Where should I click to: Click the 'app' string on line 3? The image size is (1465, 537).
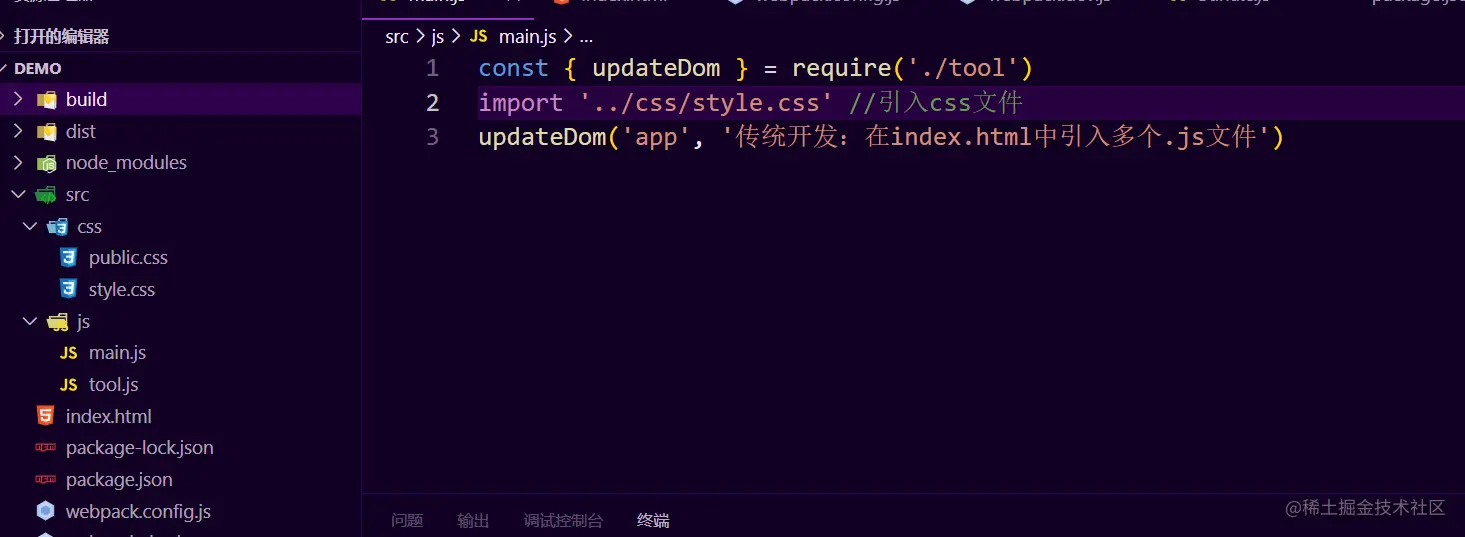point(656,137)
